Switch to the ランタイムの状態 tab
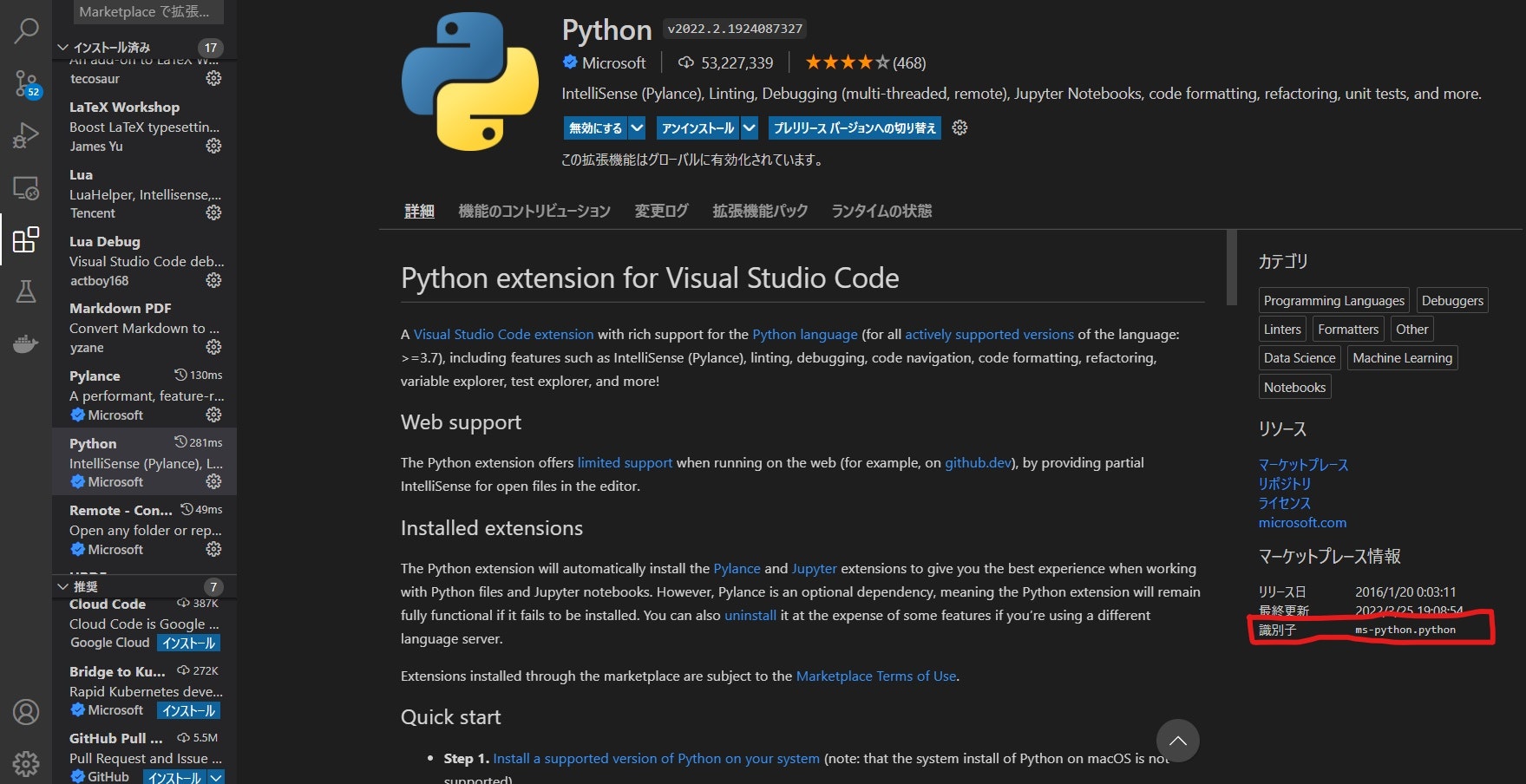 (x=881, y=211)
